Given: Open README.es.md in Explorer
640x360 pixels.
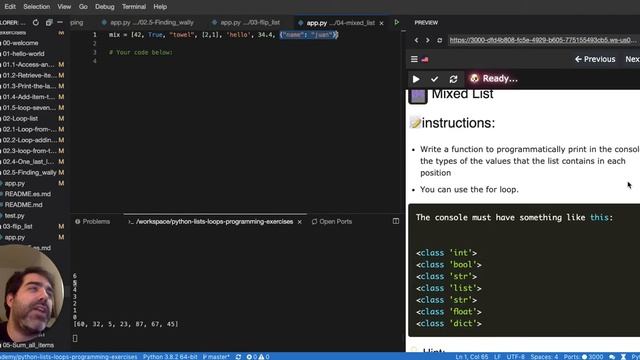Looking at the screenshot, I should (27, 194).
